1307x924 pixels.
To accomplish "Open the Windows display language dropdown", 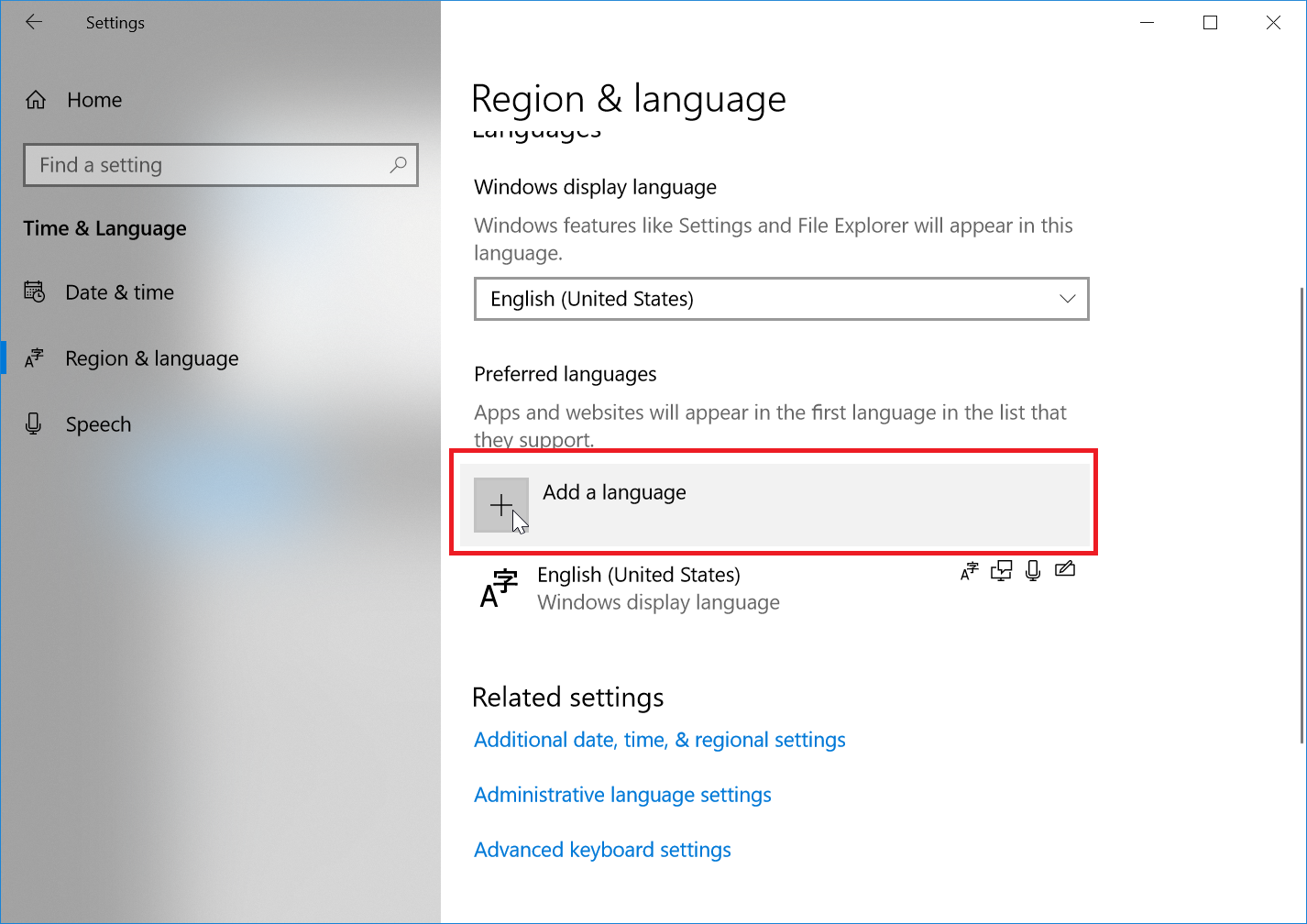I will pos(782,299).
